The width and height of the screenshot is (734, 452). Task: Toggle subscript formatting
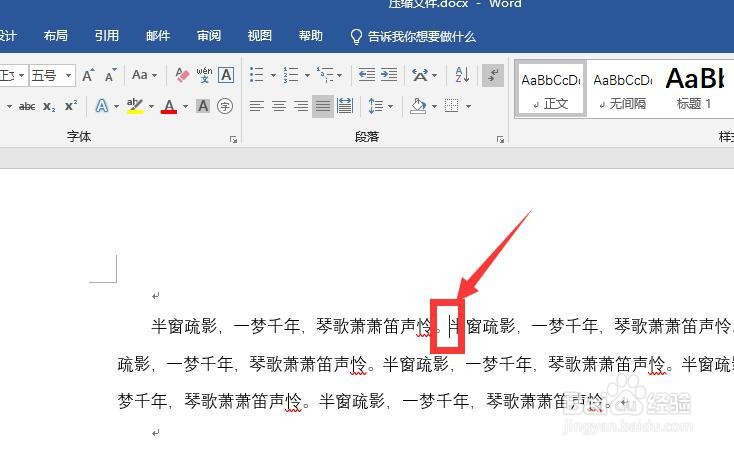pyautogui.click(x=49, y=106)
